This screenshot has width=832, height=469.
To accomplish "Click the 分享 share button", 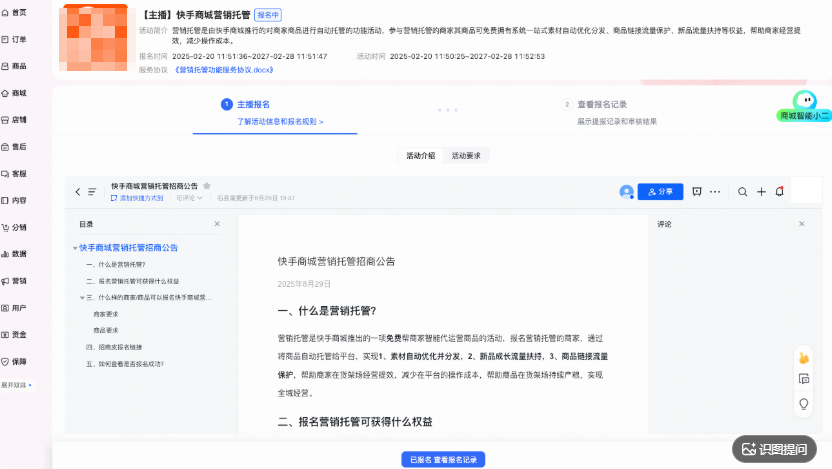I will pyautogui.click(x=661, y=192).
